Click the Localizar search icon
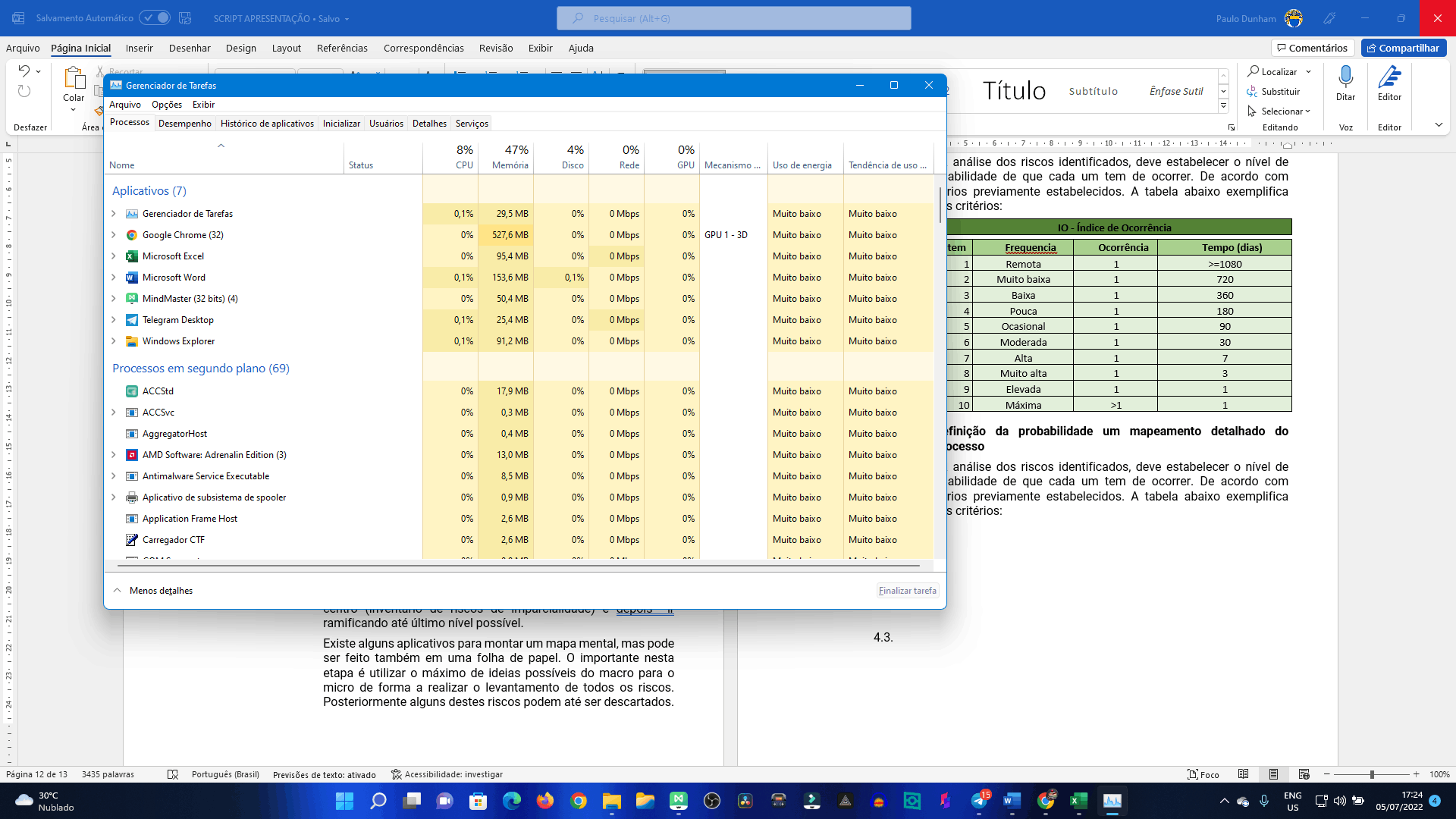The width and height of the screenshot is (1456, 819). point(1253,71)
